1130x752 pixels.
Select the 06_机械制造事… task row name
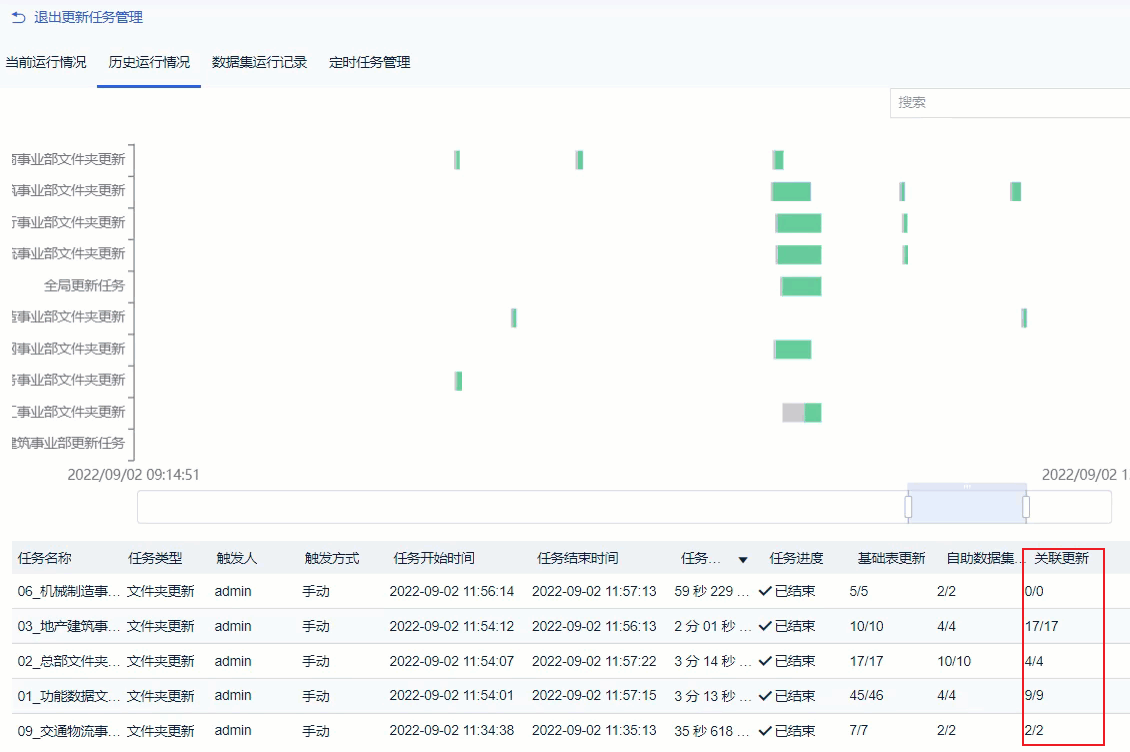point(69,591)
